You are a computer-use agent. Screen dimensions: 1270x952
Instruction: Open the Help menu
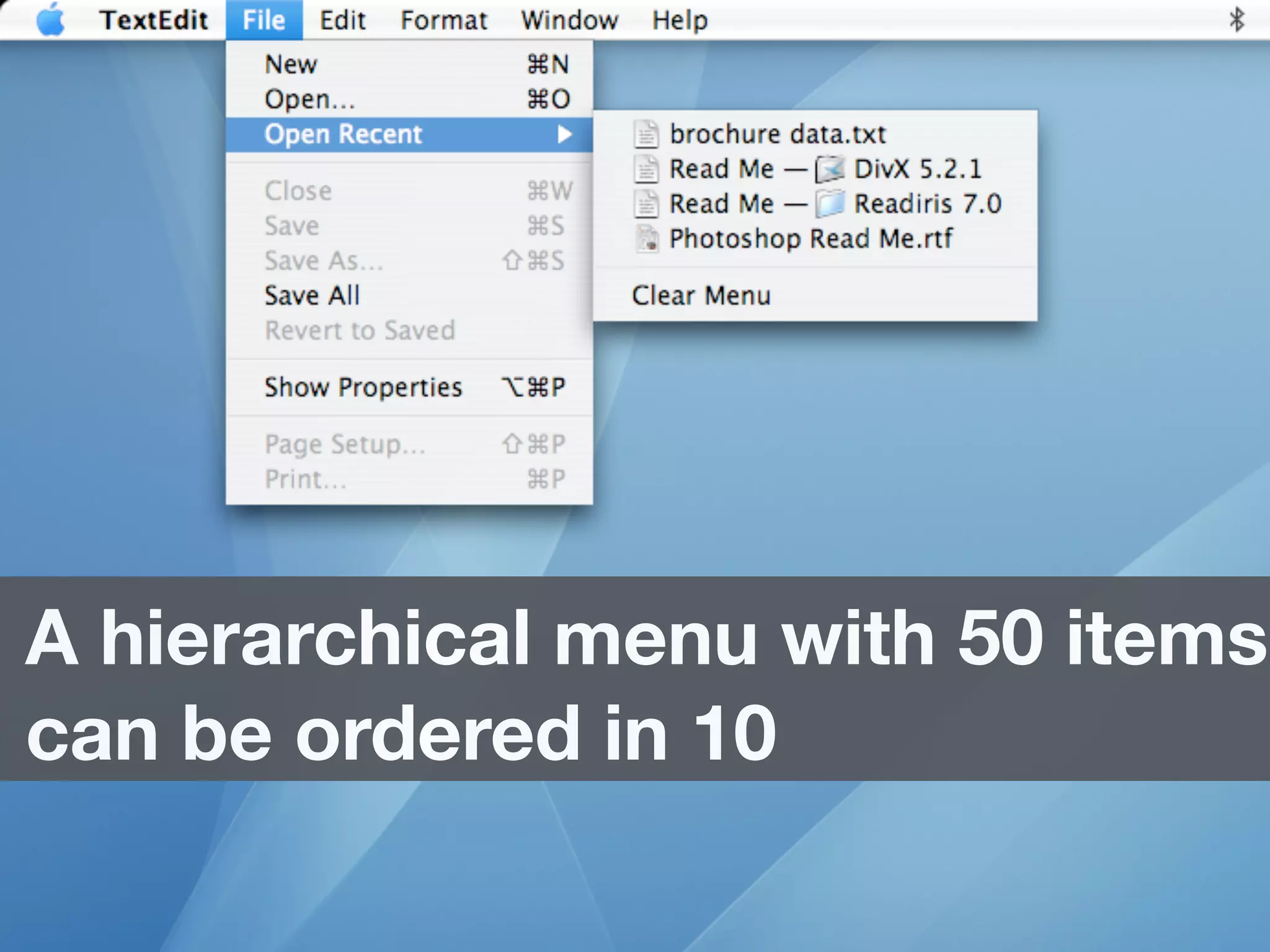[680, 20]
